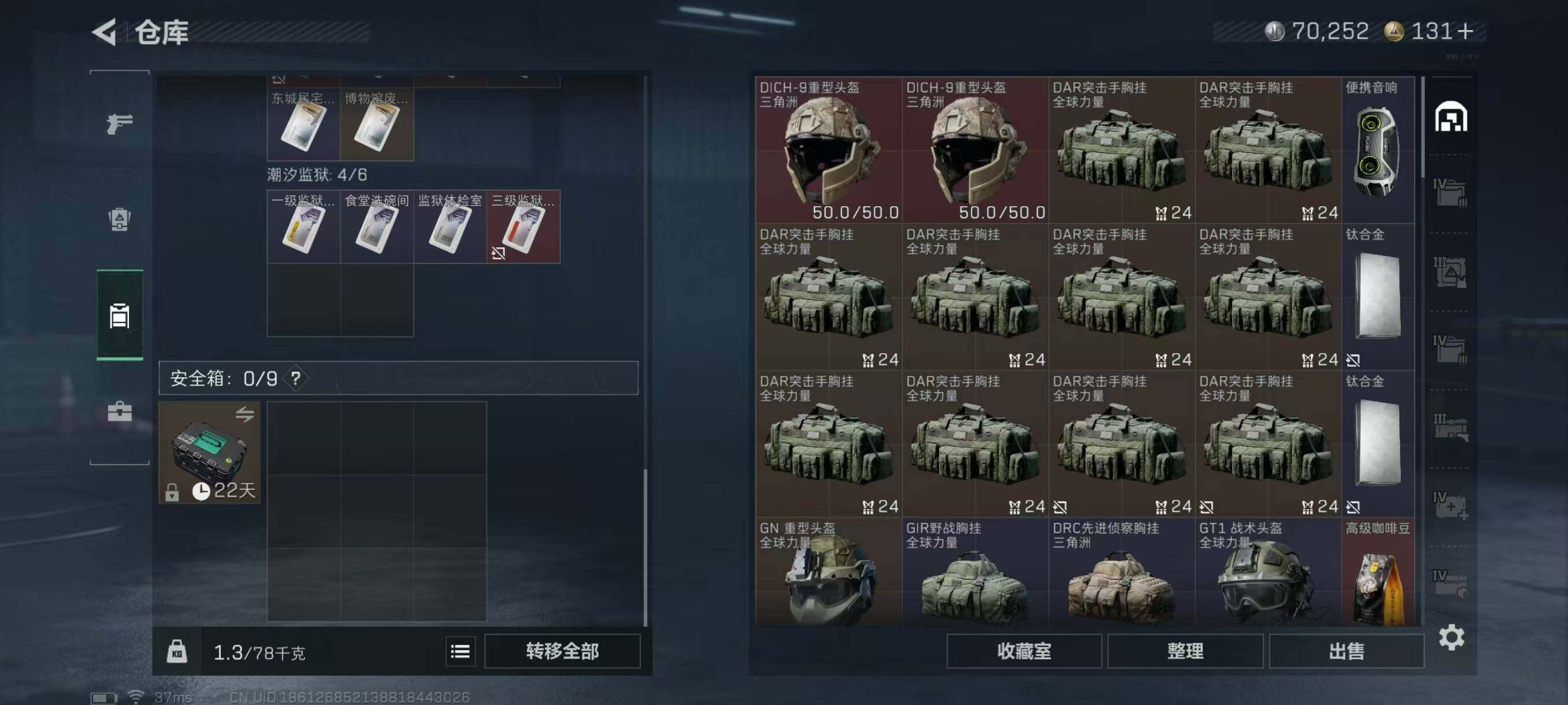Open the second storage container tab on right
Viewport: 1568px width, 705px height.
[x=1451, y=194]
